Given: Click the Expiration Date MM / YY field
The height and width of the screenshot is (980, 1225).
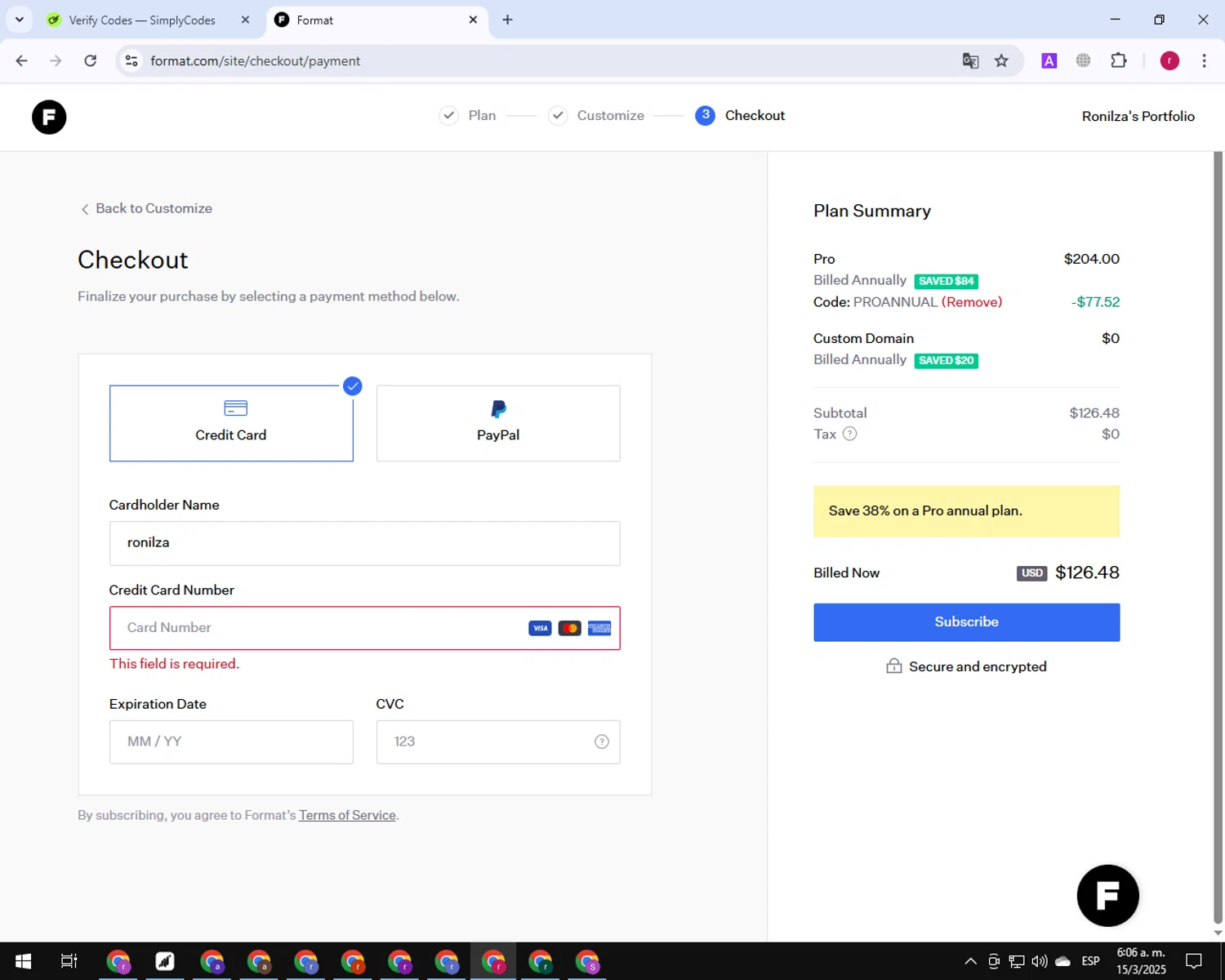Looking at the screenshot, I should [231, 742].
